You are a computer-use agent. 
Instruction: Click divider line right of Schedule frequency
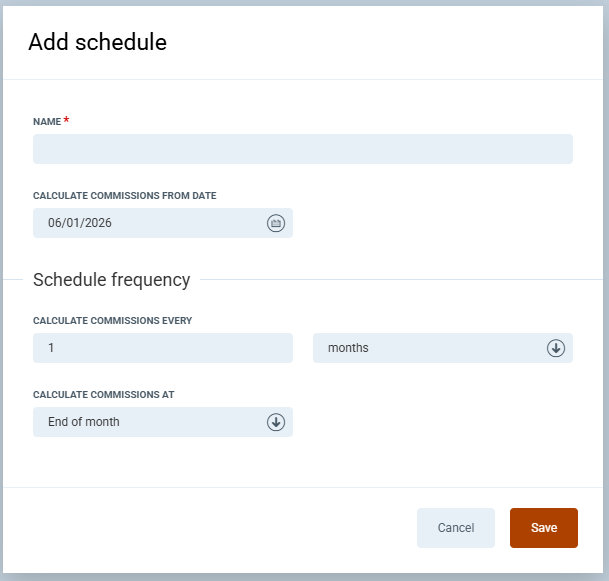click(400, 280)
